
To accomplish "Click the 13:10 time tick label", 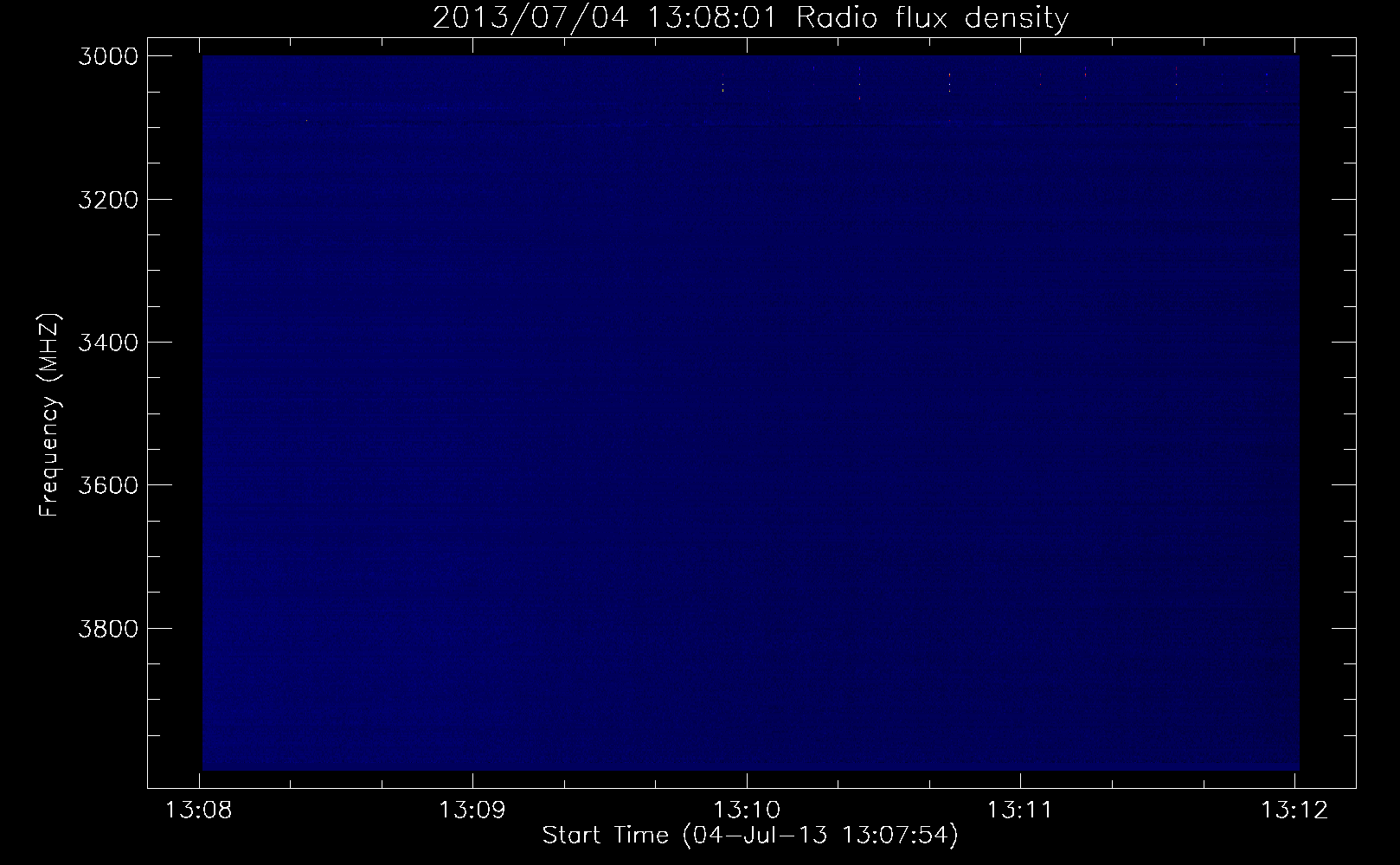I will (747, 811).
